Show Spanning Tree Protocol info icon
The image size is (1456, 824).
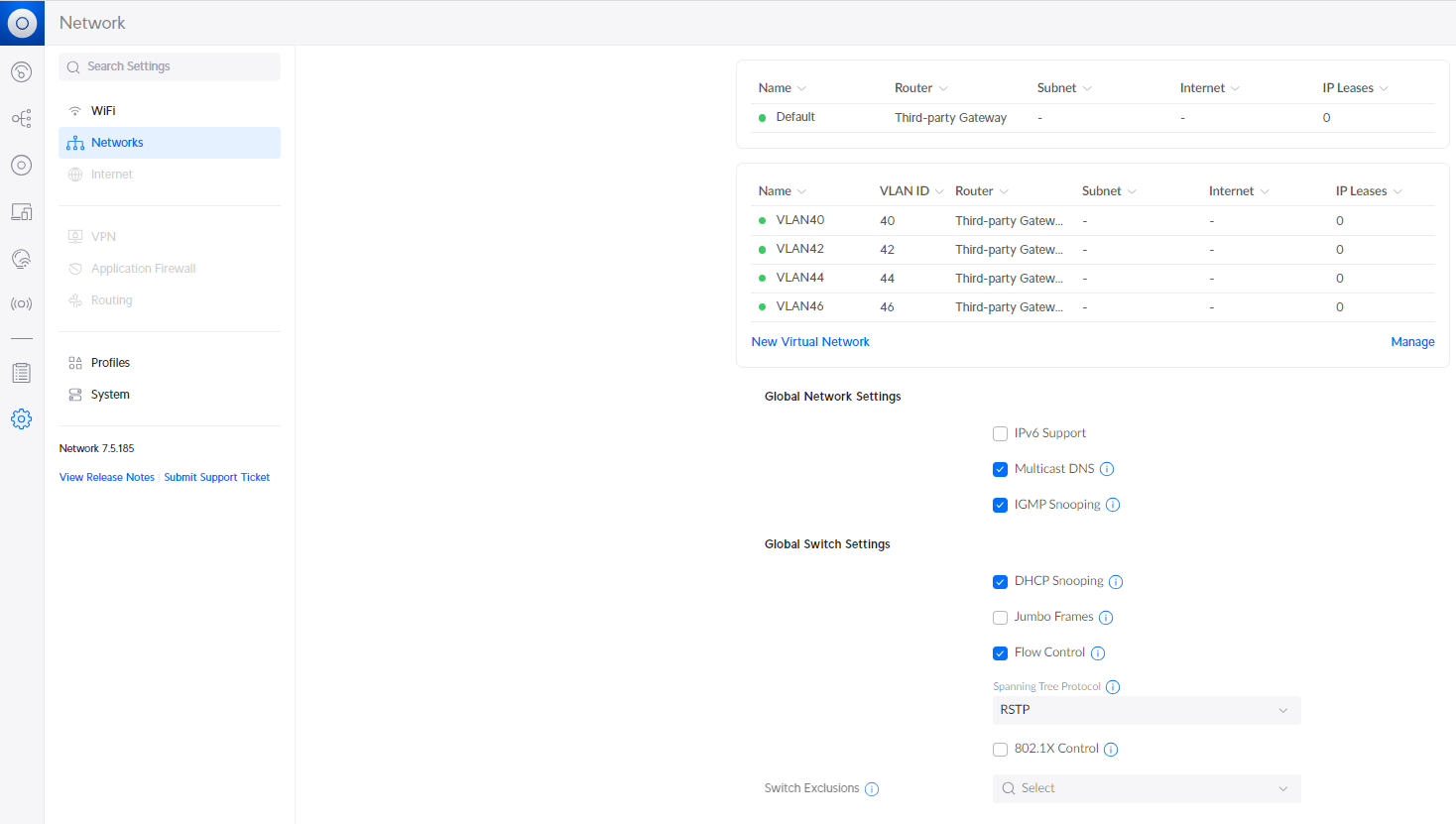click(1113, 687)
